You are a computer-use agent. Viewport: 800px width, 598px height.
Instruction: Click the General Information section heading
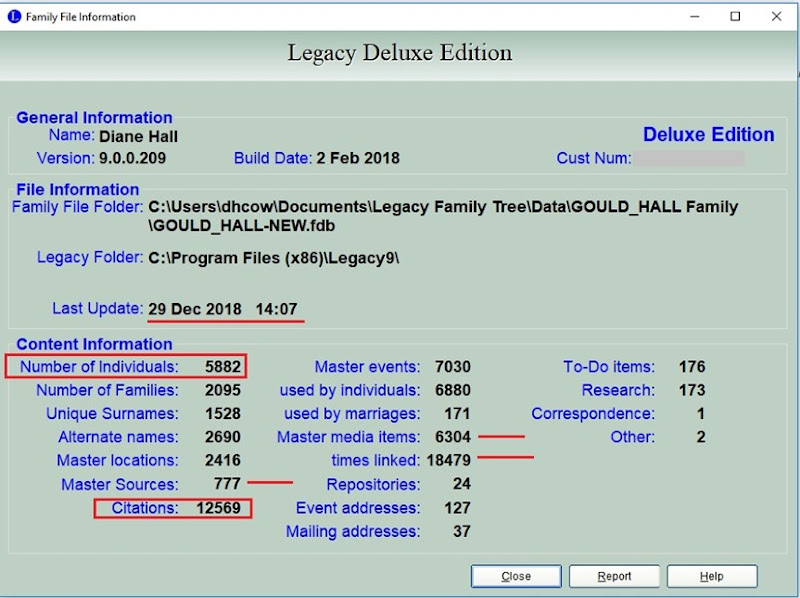coord(94,117)
